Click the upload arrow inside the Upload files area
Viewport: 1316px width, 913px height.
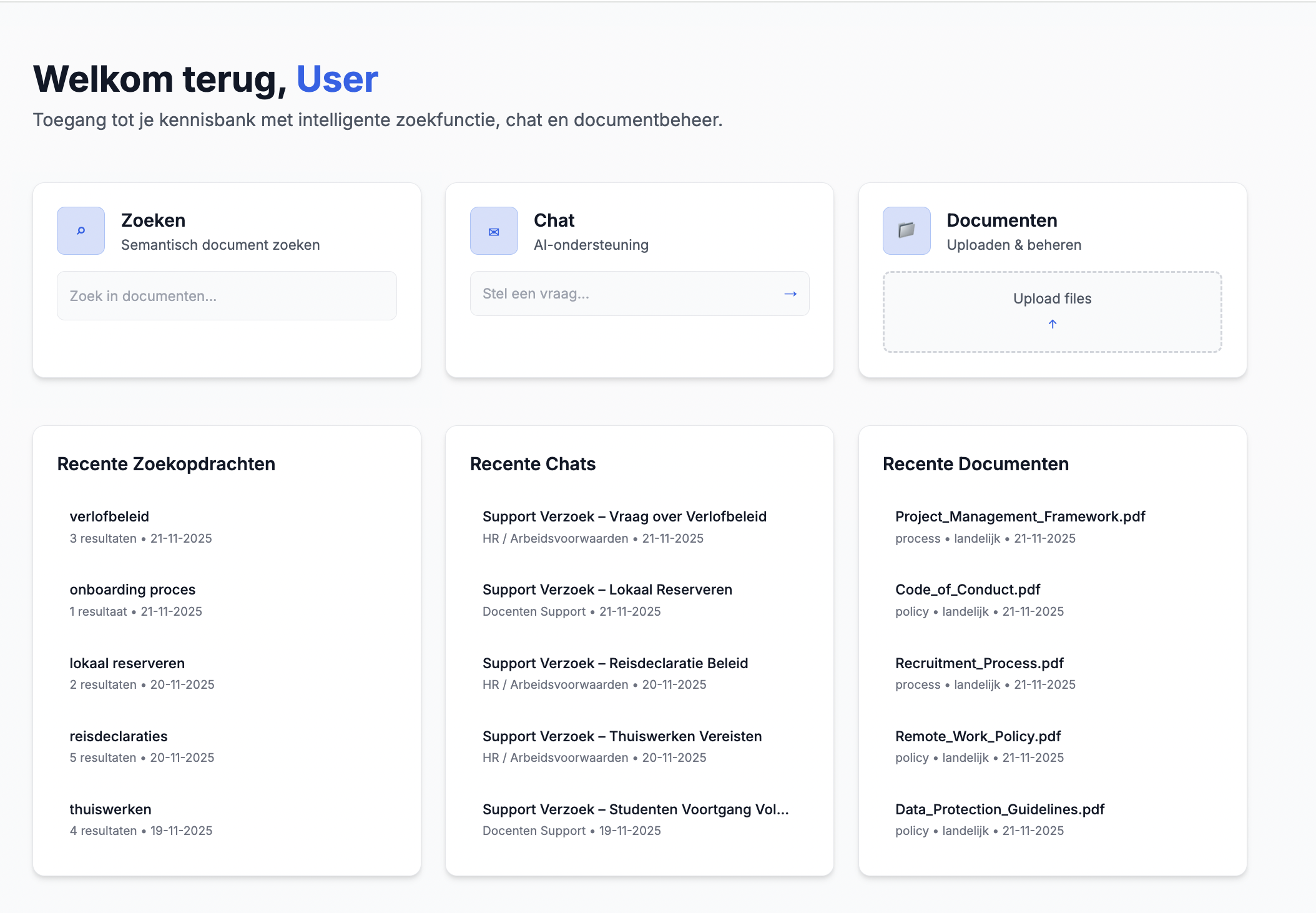(x=1052, y=324)
